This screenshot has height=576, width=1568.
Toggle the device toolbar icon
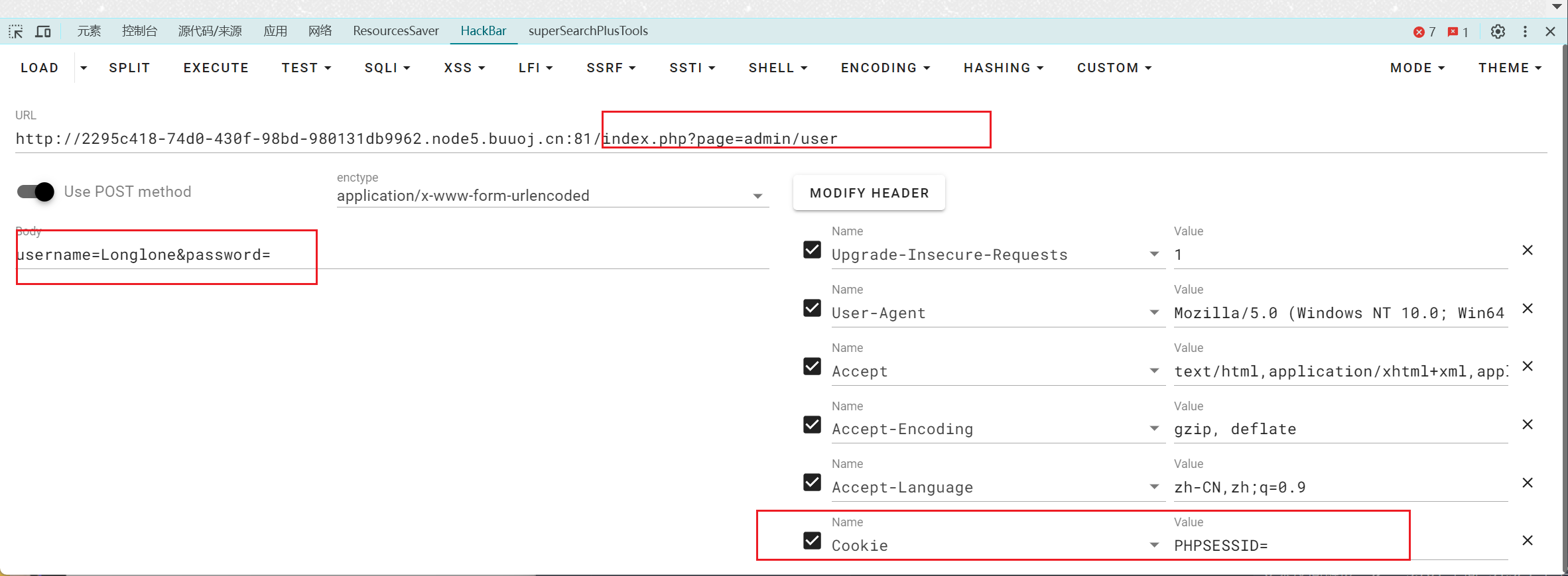(x=43, y=31)
